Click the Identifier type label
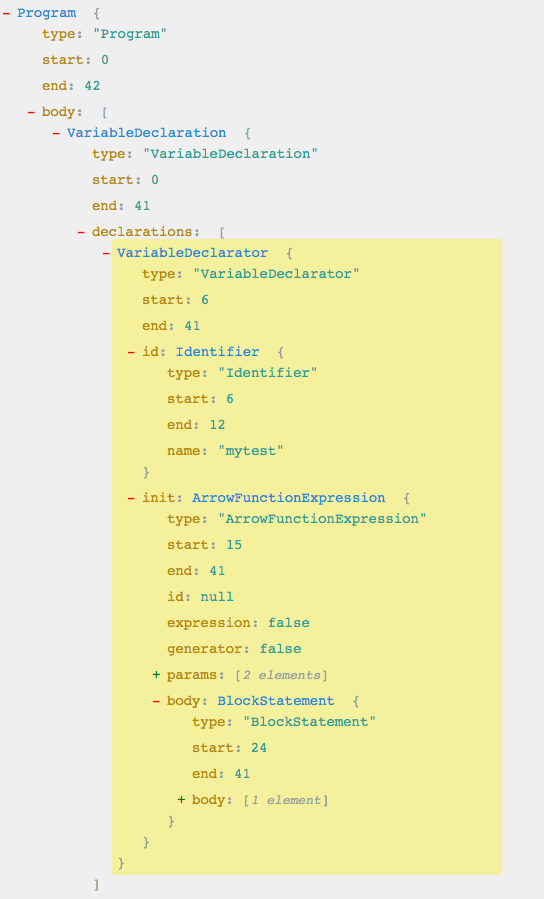 click(x=217, y=352)
